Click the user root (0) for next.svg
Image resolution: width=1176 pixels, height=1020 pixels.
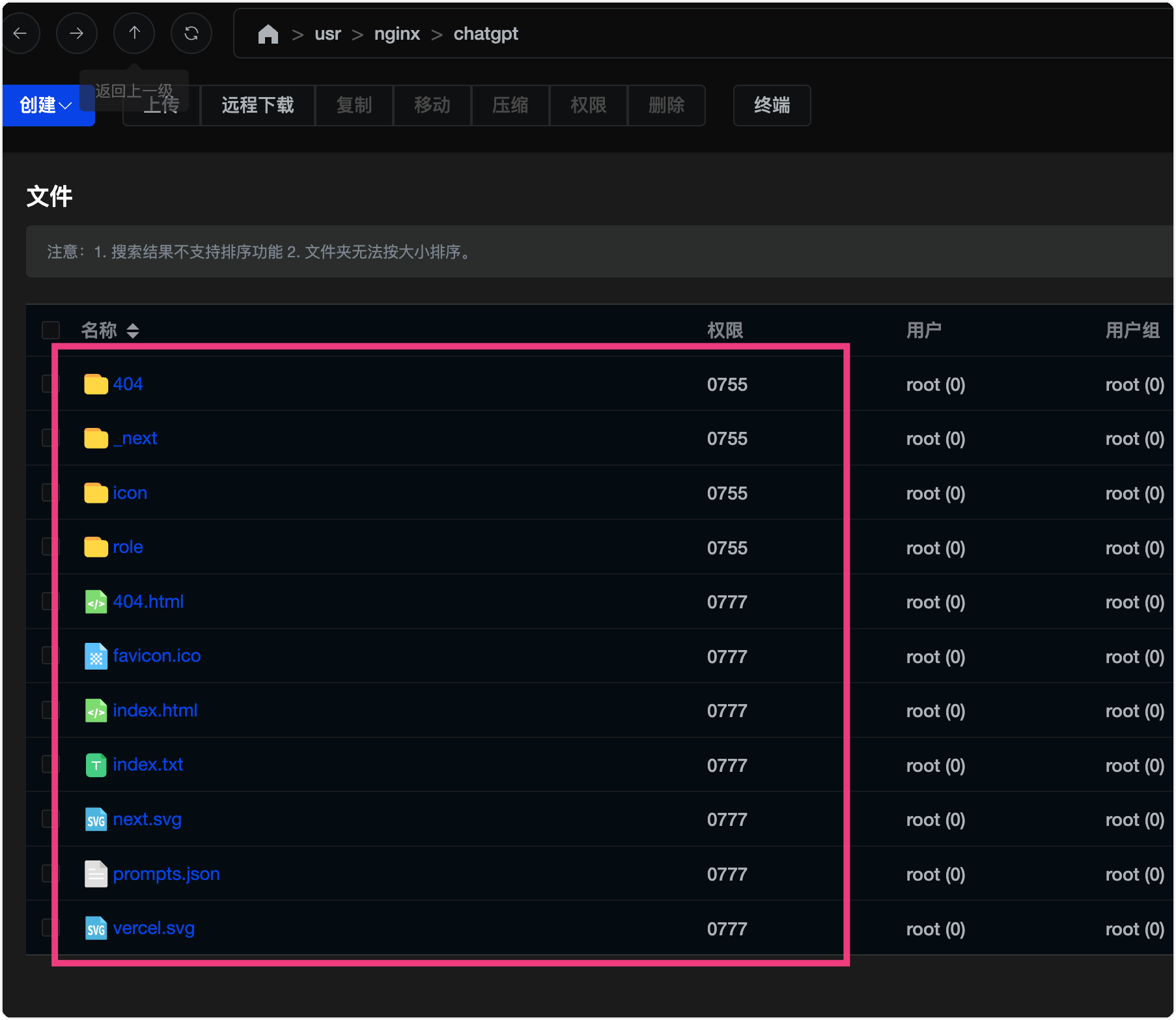(x=936, y=820)
